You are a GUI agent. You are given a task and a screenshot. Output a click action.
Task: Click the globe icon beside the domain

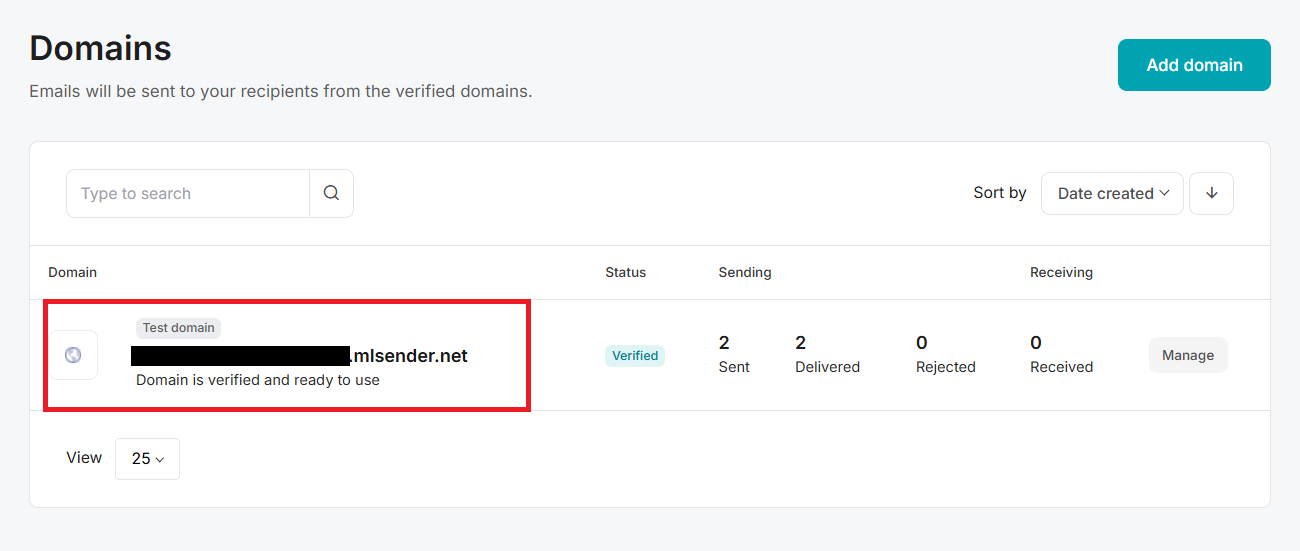coord(73,355)
